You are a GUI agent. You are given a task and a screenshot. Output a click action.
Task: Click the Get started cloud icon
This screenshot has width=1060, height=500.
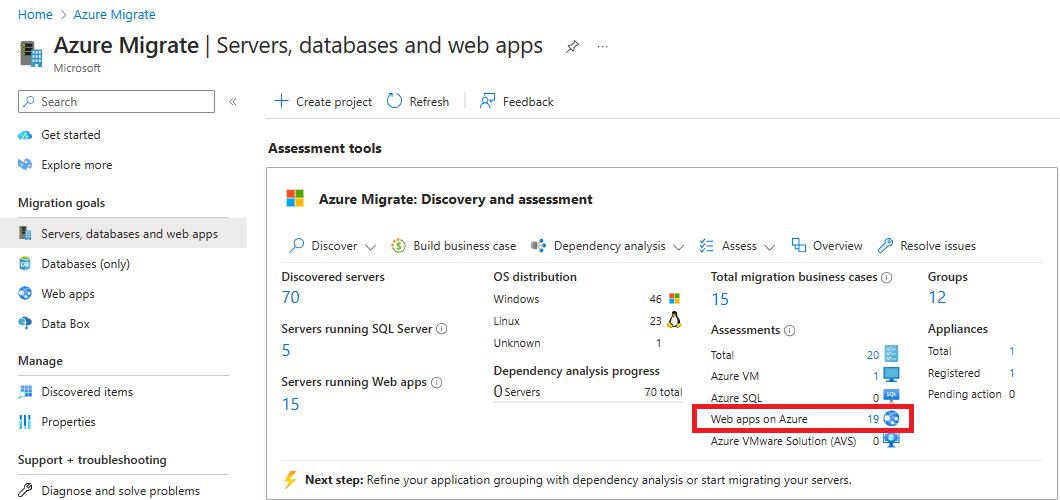pos(26,135)
